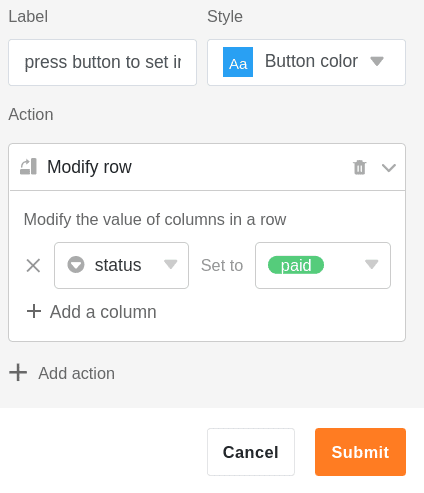Expand the Set to value dropdown arrow
The width and height of the screenshot is (424, 493).
tap(371, 264)
